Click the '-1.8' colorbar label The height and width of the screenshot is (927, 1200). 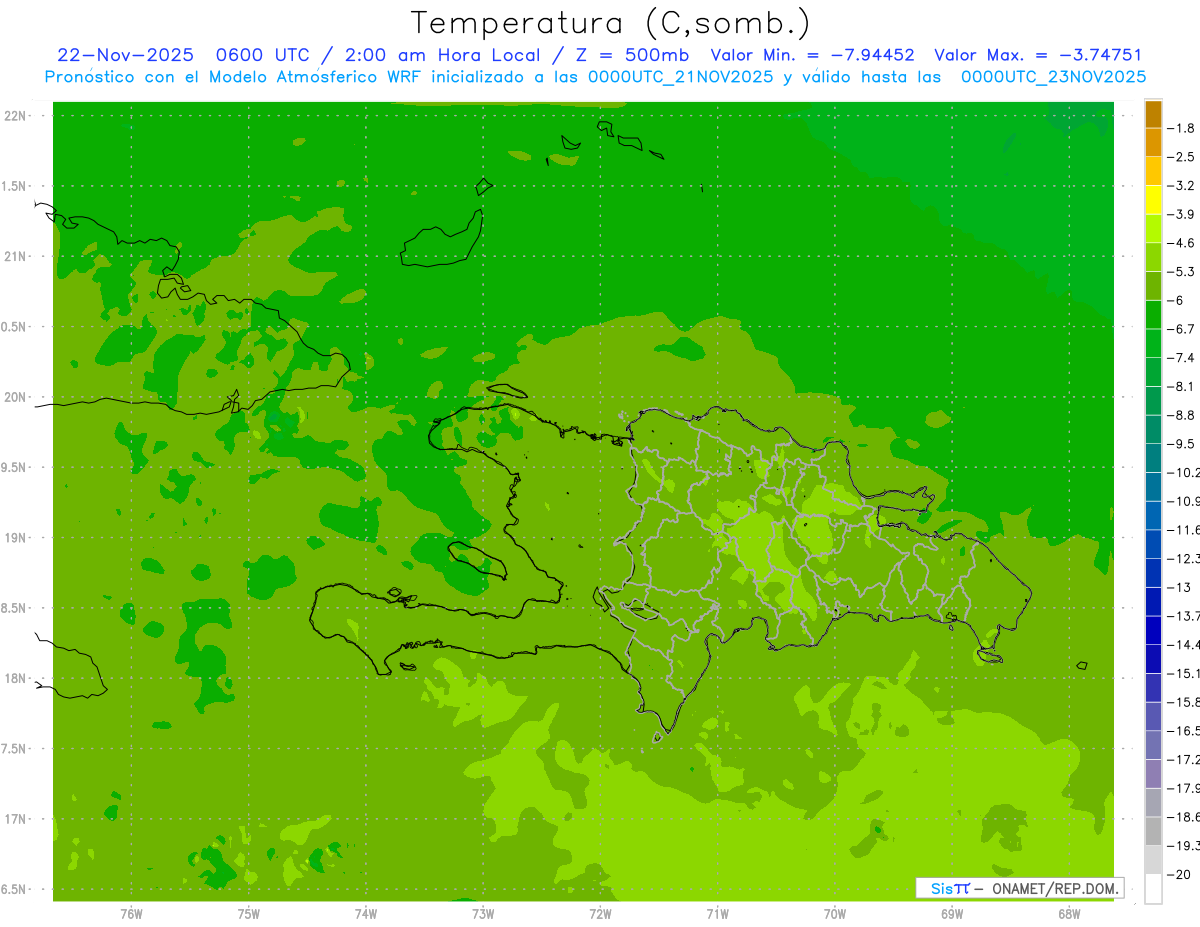click(x=1181, y=128)
